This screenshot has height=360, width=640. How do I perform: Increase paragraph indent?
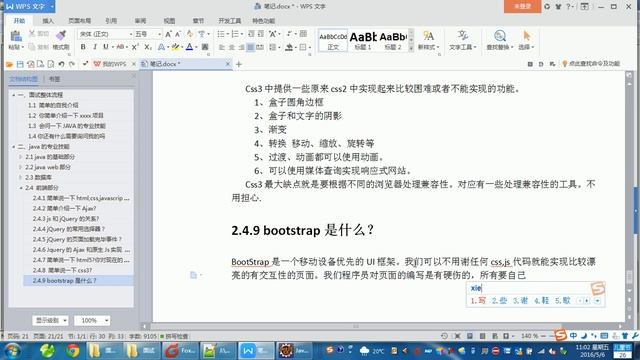click(x=260, y=34)
